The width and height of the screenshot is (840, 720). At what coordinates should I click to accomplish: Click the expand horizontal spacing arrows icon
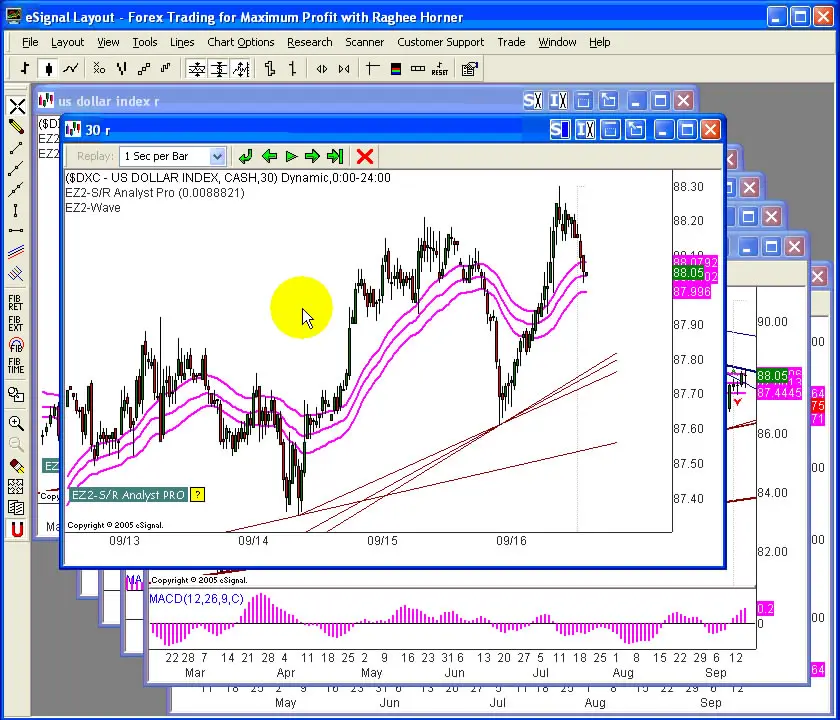pos(321,69)
